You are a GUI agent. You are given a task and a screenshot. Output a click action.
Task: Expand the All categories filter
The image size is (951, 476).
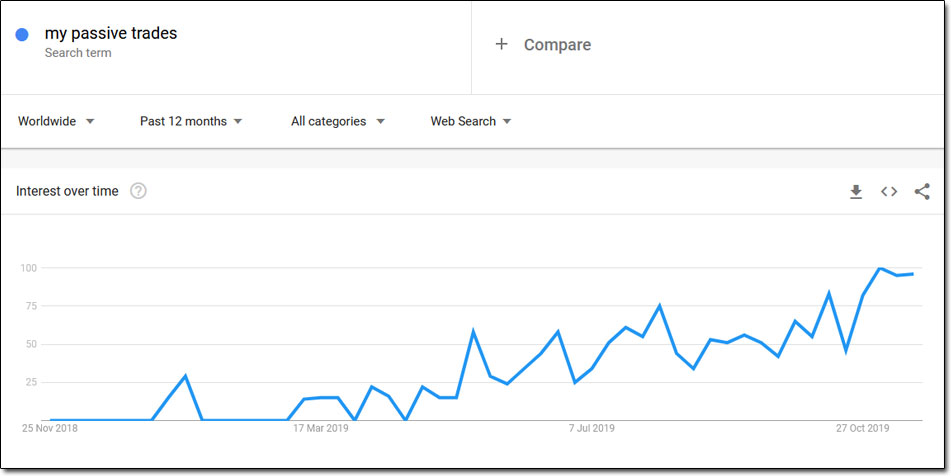[338, 121]
